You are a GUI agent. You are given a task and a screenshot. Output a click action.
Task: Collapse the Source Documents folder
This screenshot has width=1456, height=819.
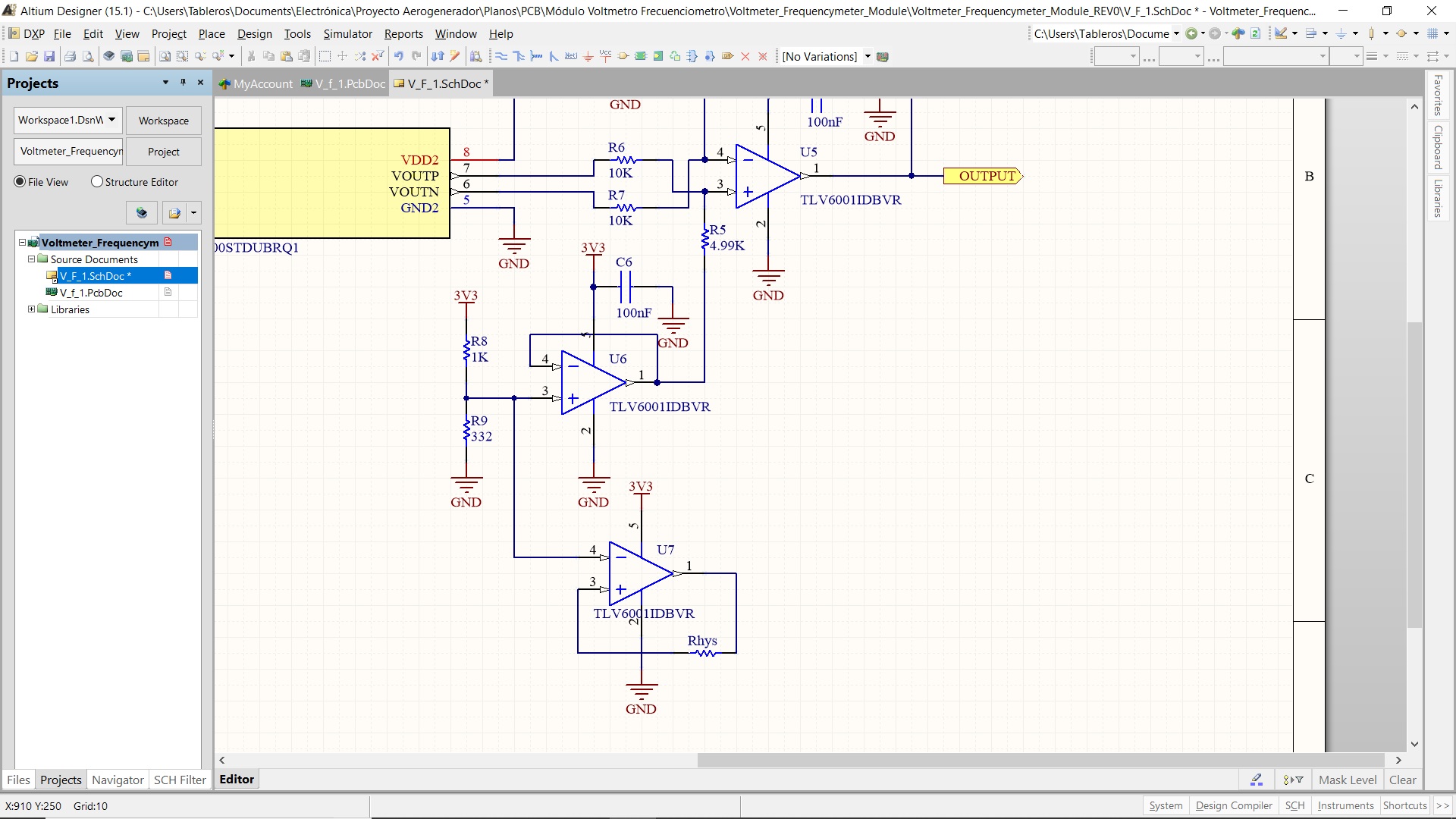click(x=31, y=259)
